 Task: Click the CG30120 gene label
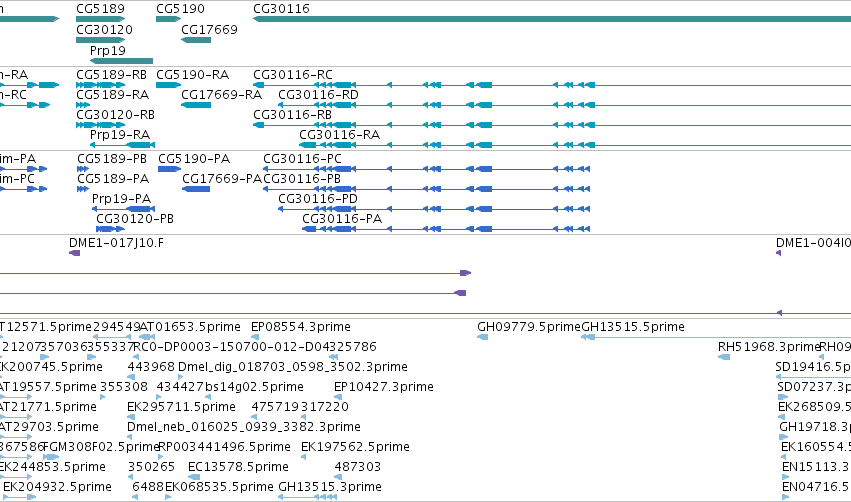(x=104, y=30)
